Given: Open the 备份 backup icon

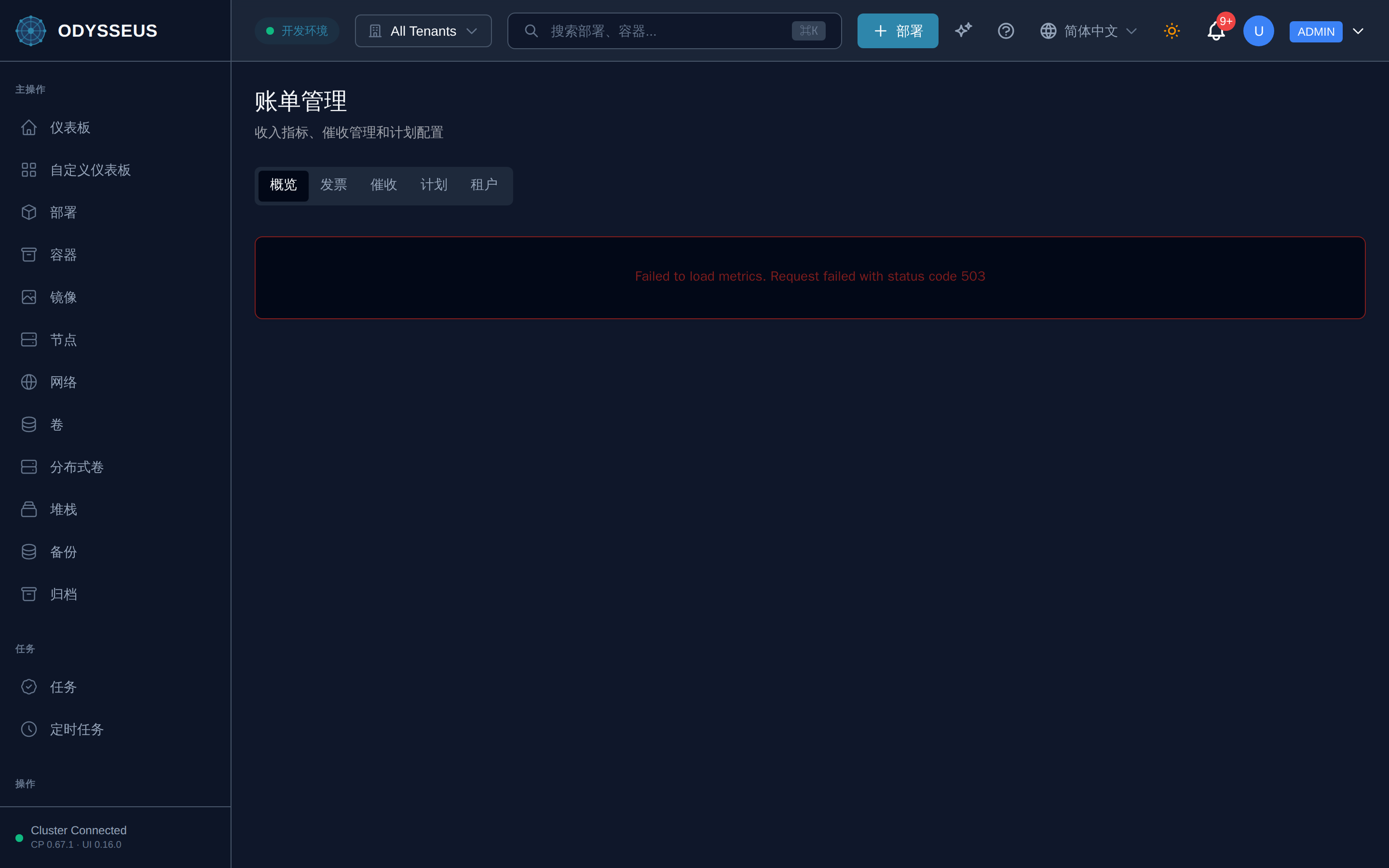Looking at the screenshot, I should 29,552.
